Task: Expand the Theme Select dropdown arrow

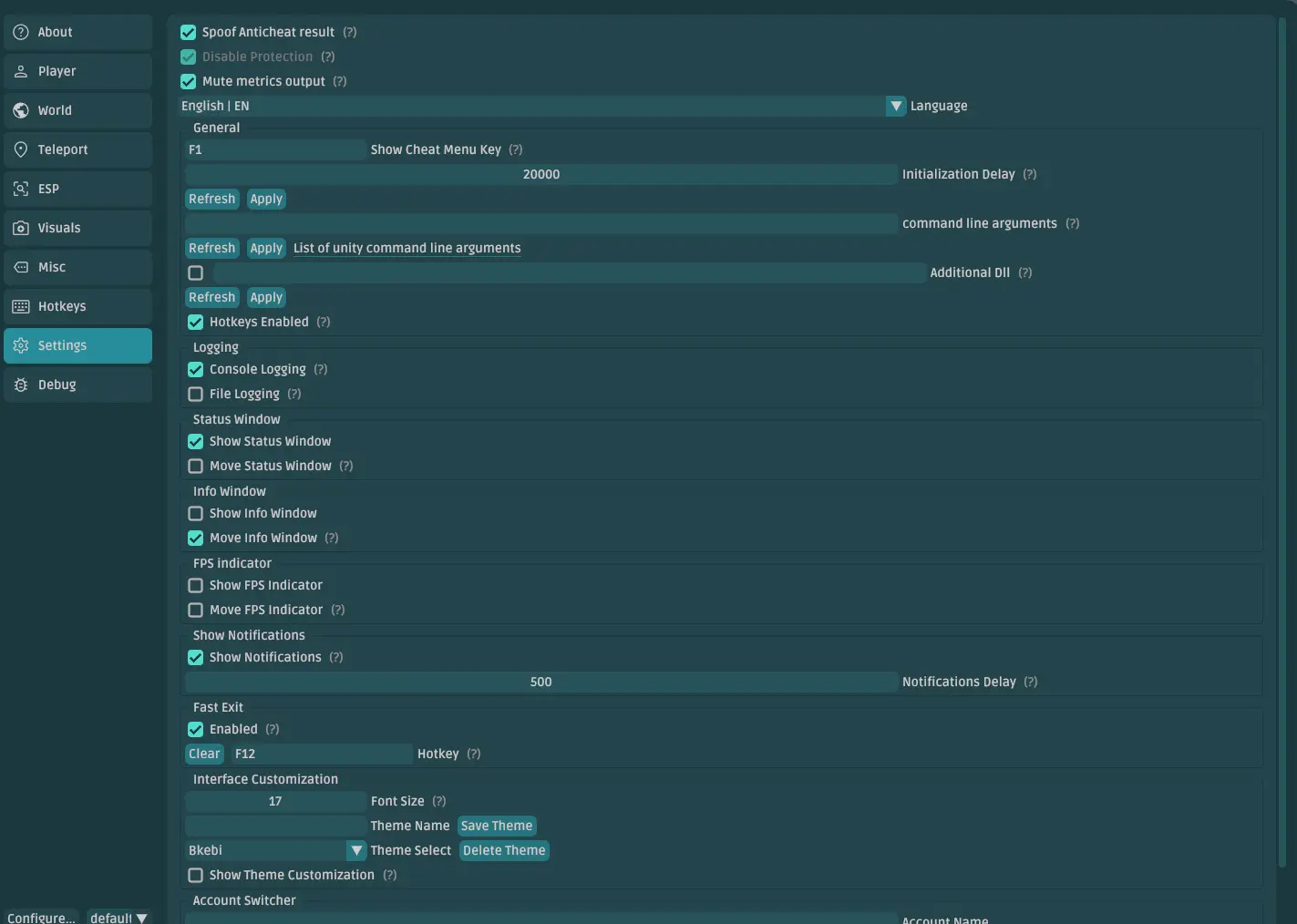Action: 356,850
